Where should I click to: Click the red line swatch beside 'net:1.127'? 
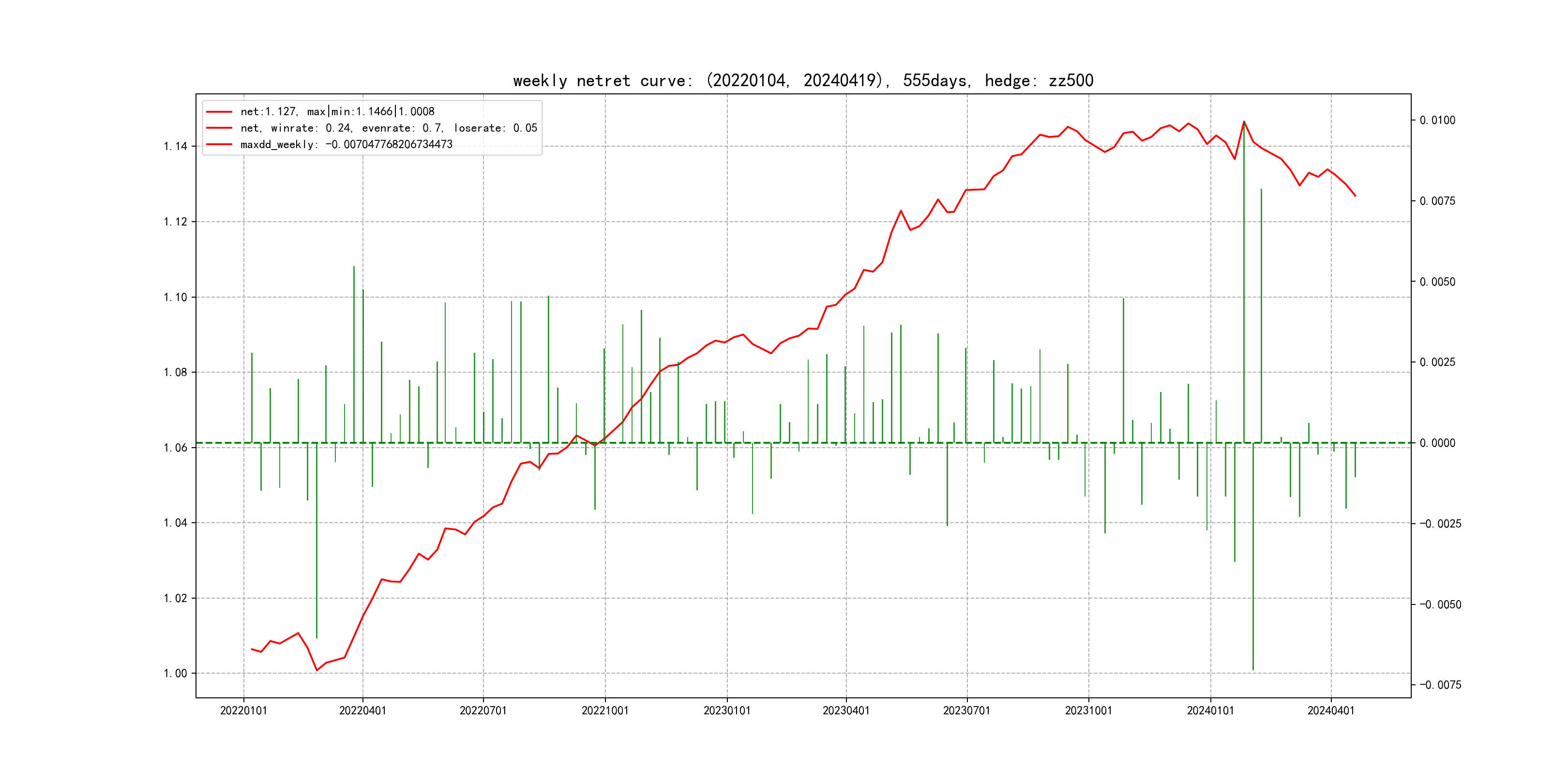tap(219, 111)
